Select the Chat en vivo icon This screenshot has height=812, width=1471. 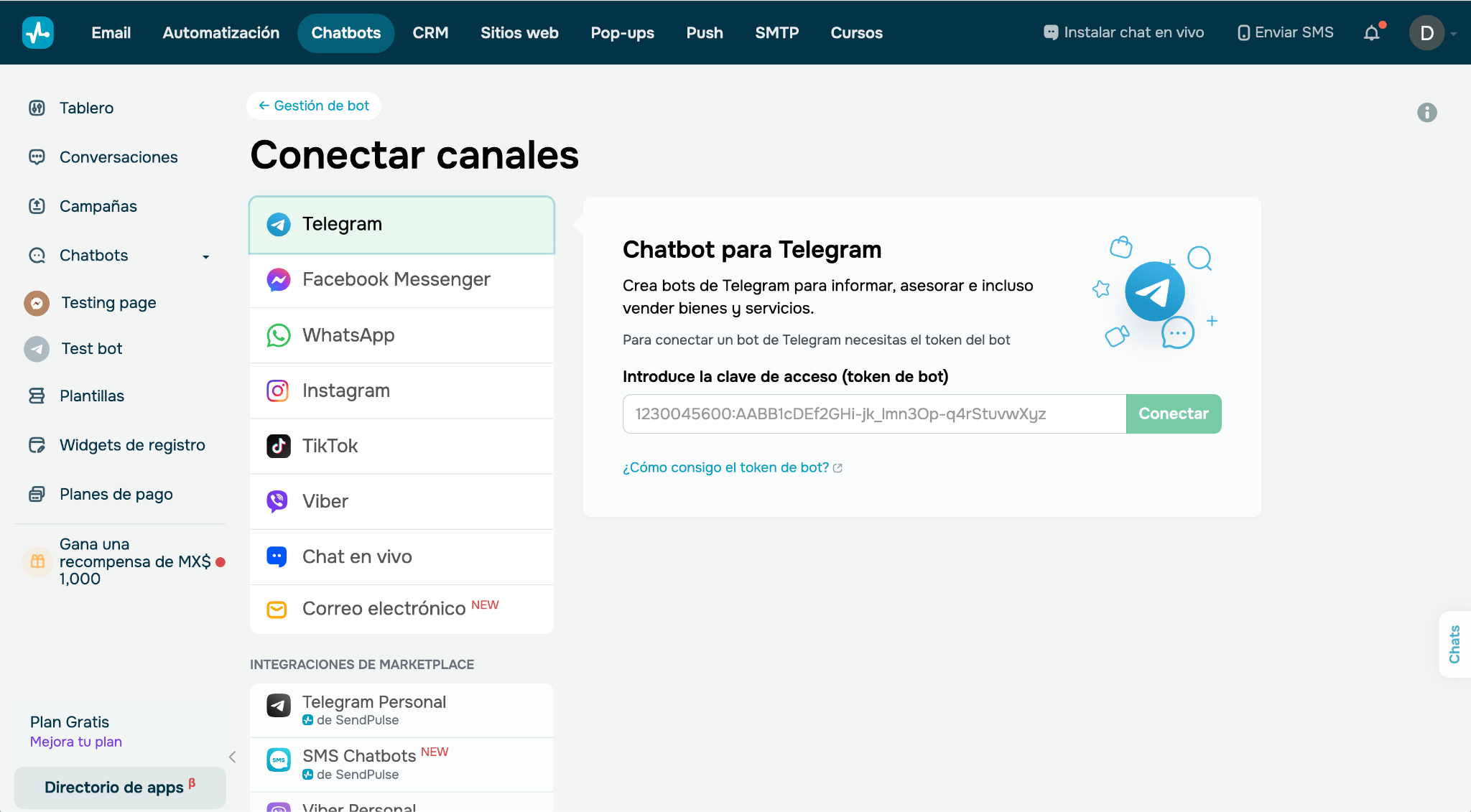tap(277, 556)
